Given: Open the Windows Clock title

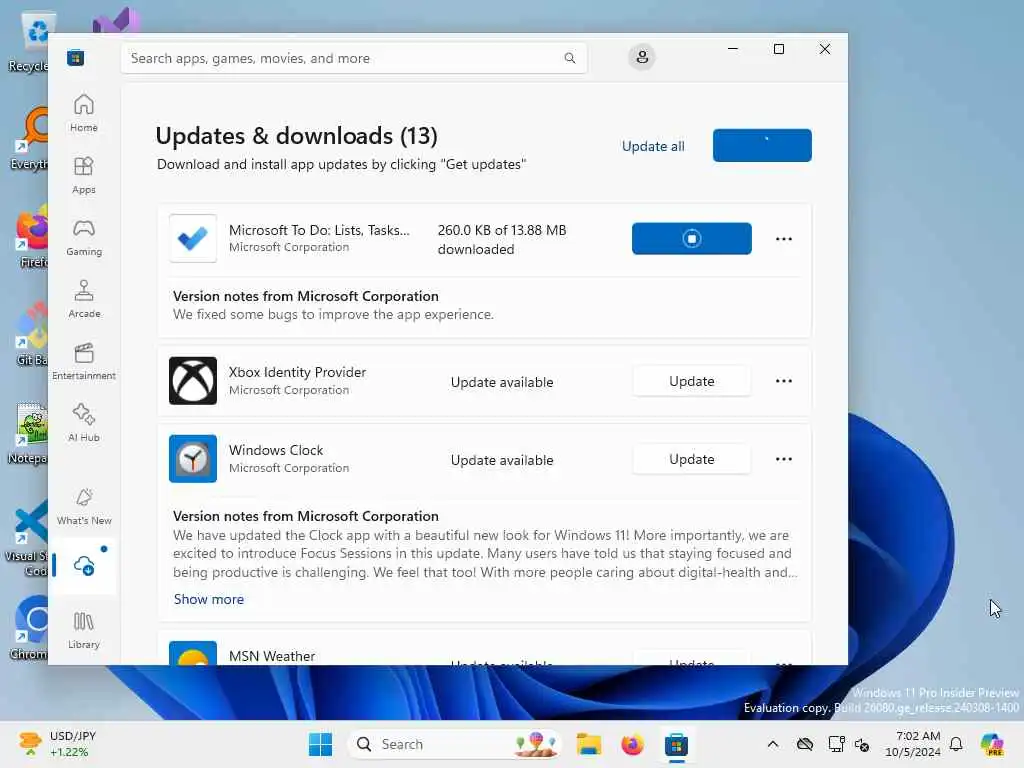Looking at the screenshot, I should tap(276, 450).
